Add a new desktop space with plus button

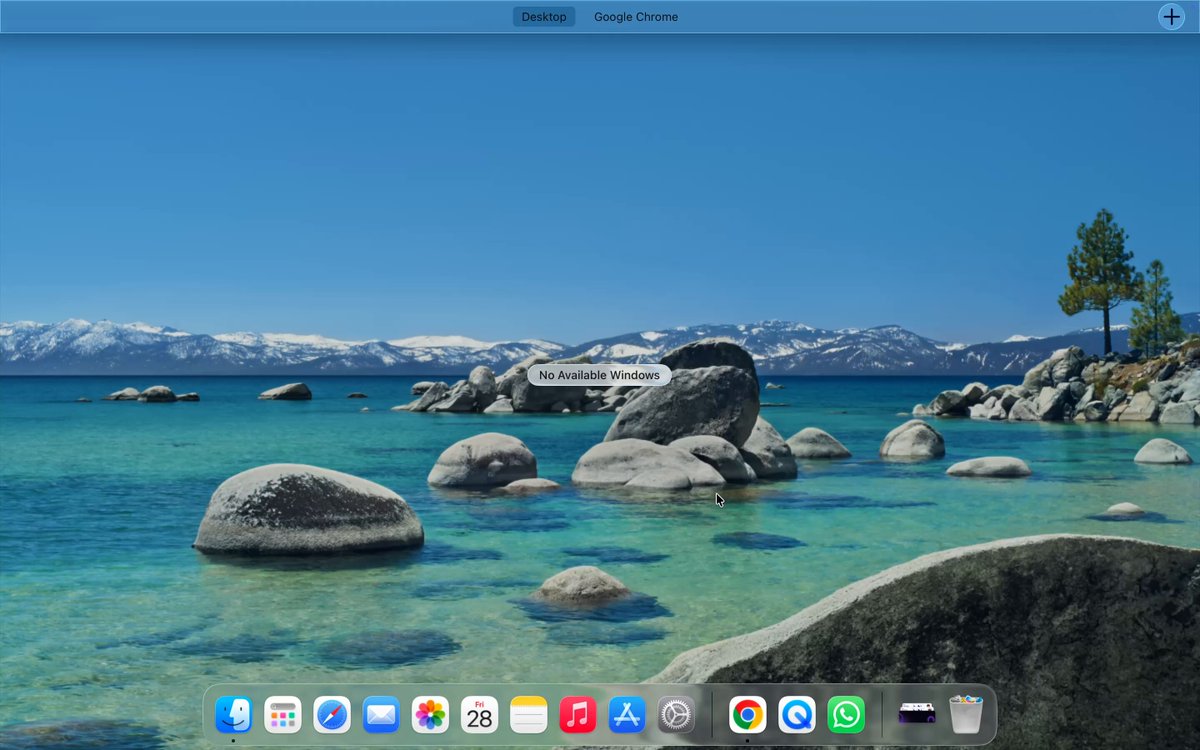click(1171, 17)
